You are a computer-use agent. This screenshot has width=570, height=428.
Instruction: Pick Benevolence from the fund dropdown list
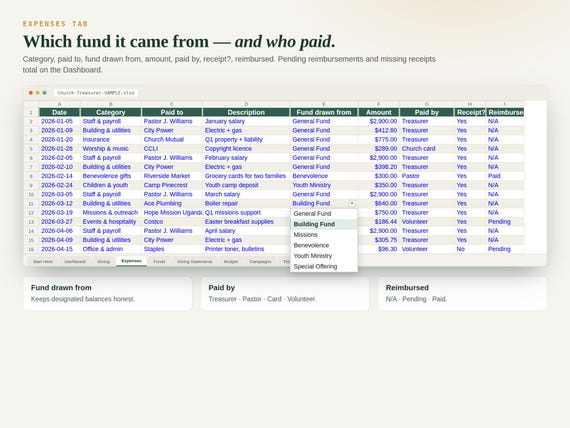324,245
